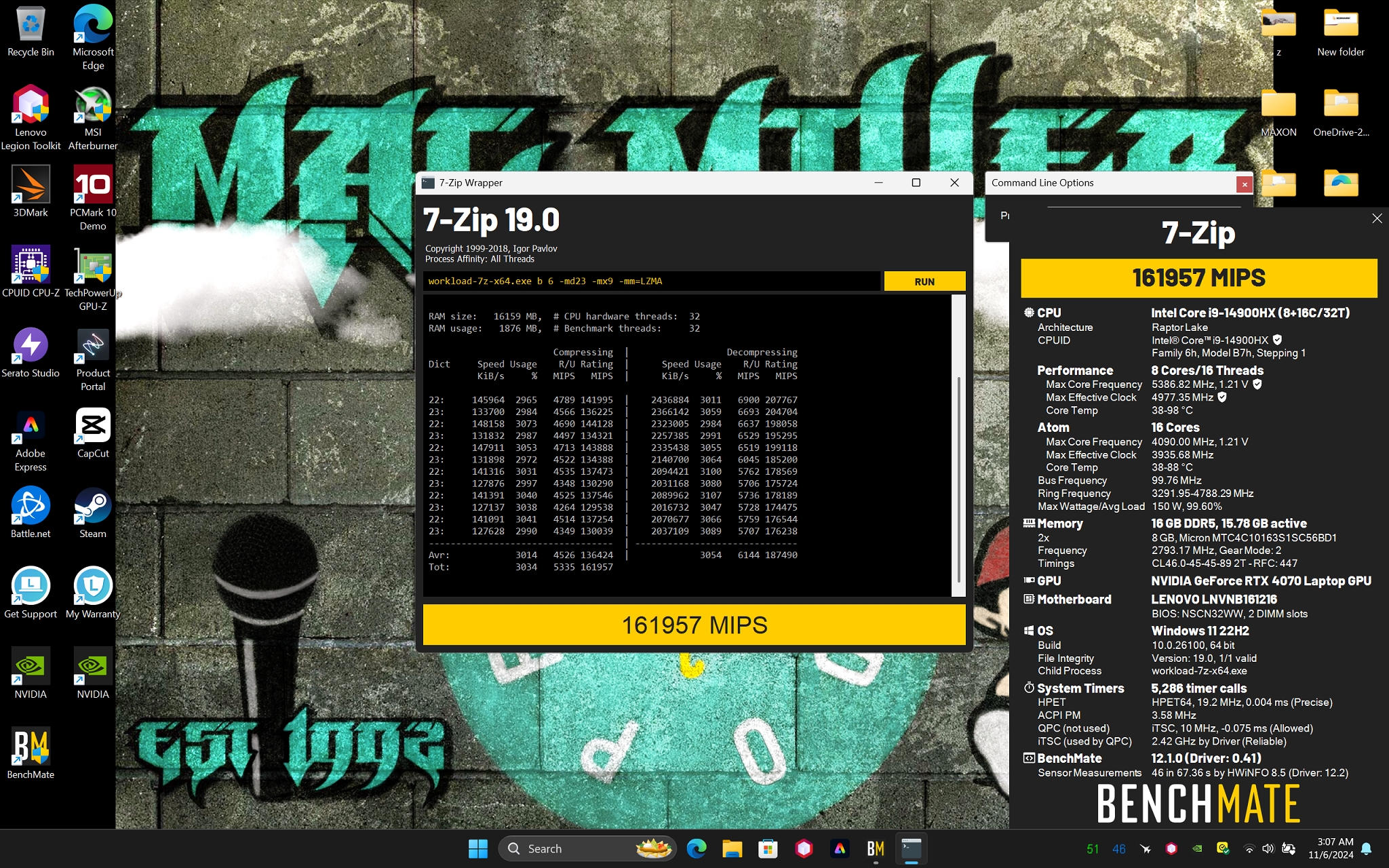This screenshot has height=868, width=1389.
Task: Click the Windows Start button
Action: (478, 848)
